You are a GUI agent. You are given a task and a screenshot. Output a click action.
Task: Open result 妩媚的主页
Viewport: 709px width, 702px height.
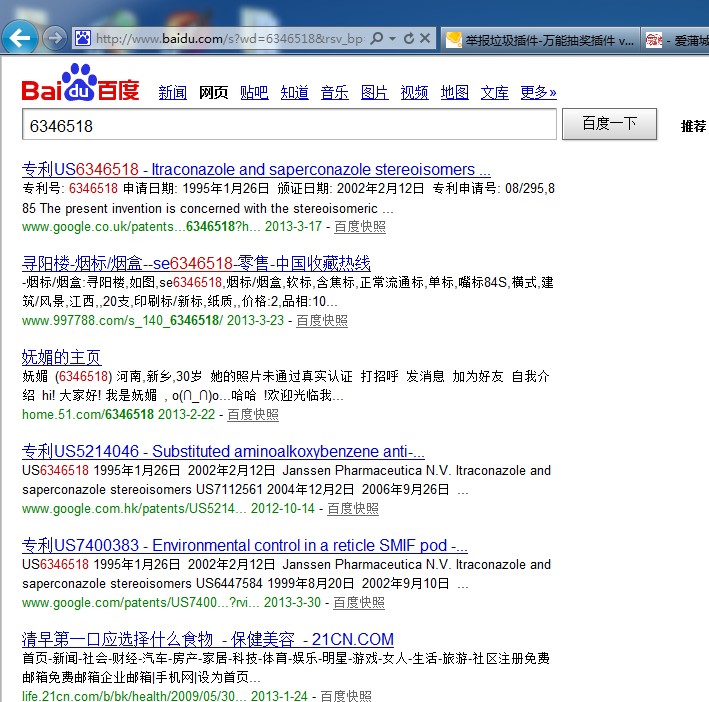[61, 358]
